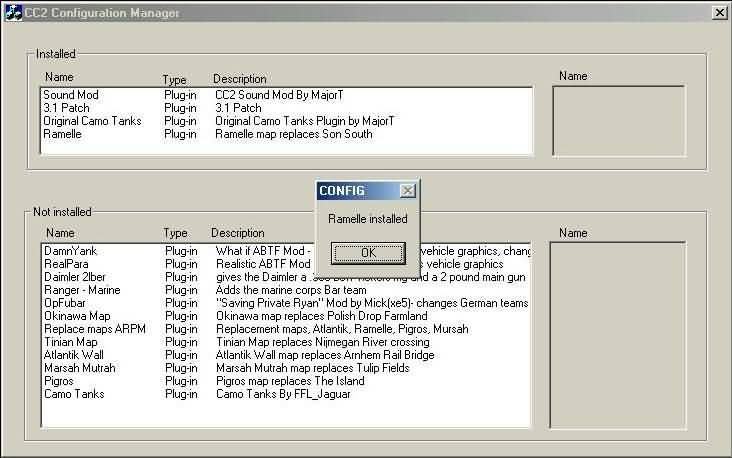Close the CC2 Configuration Manager window
Viewport: 732px width, 458px height.
click(x=719, y=12)
